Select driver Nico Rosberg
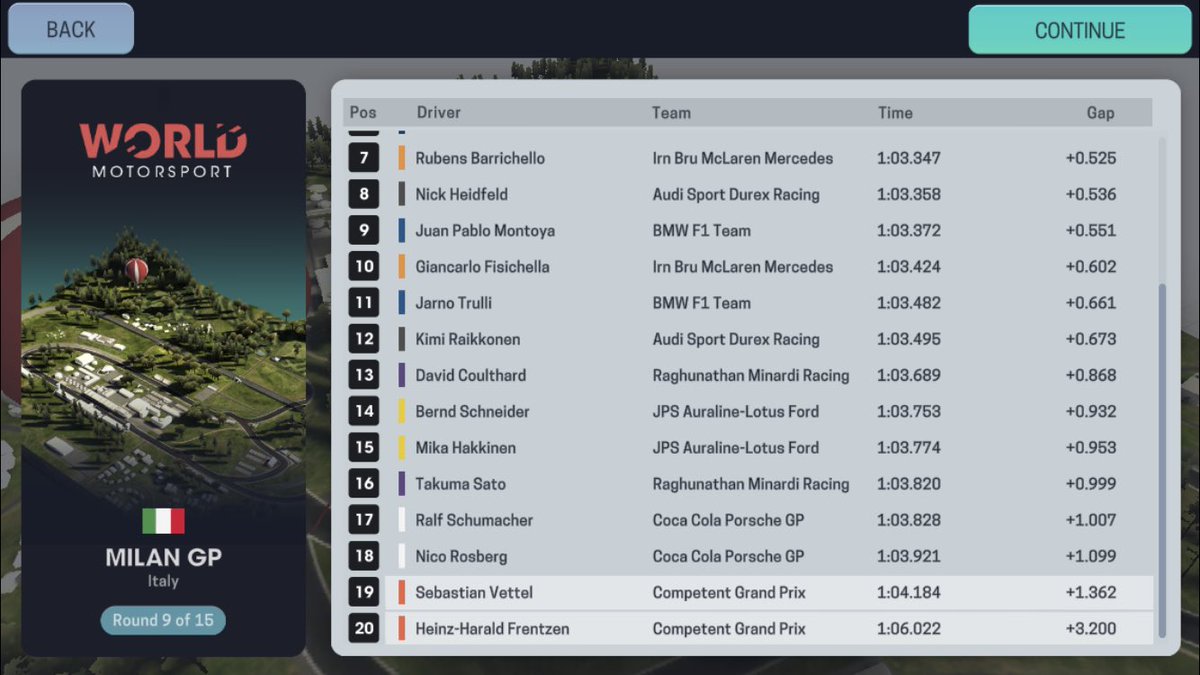The width and height of the screenshot is (1200, 675). point(461,556)
